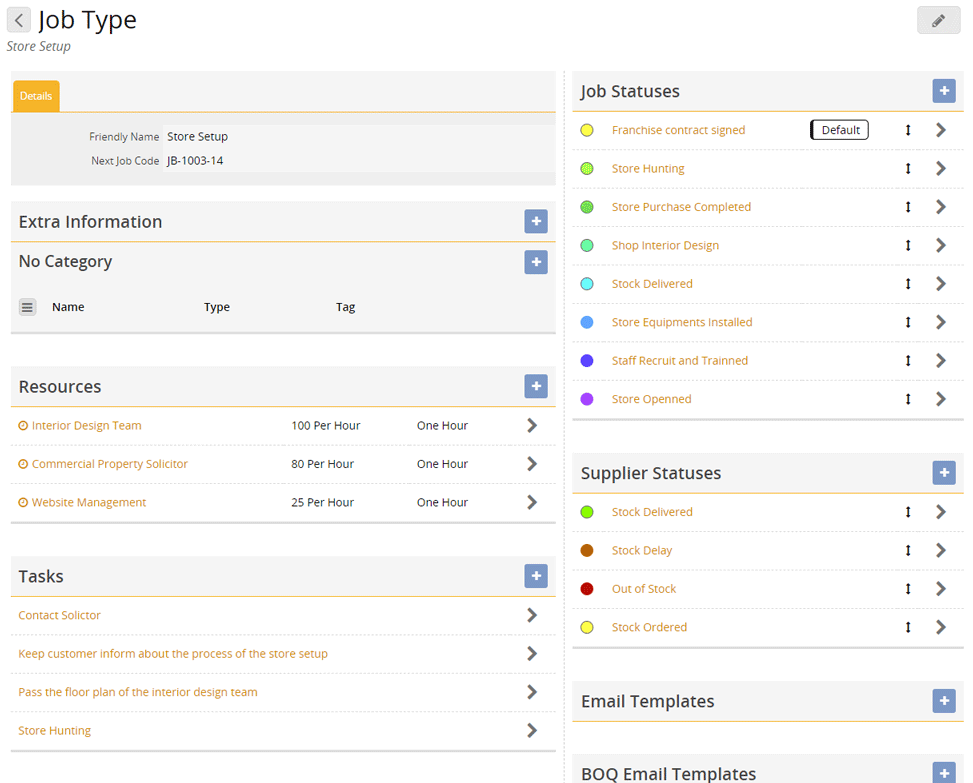Click the pencil edit button
Viewport: 973px width, 783px height.
tap(938, 20)
